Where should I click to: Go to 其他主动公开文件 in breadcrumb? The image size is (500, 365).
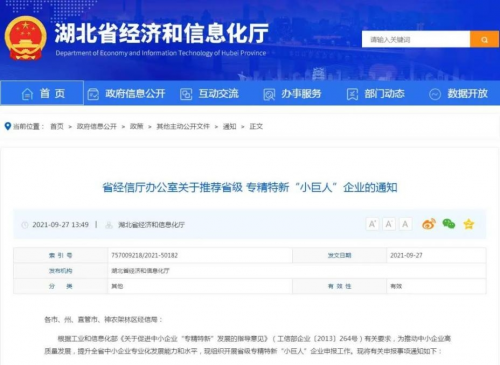click(x=183, y=126)
